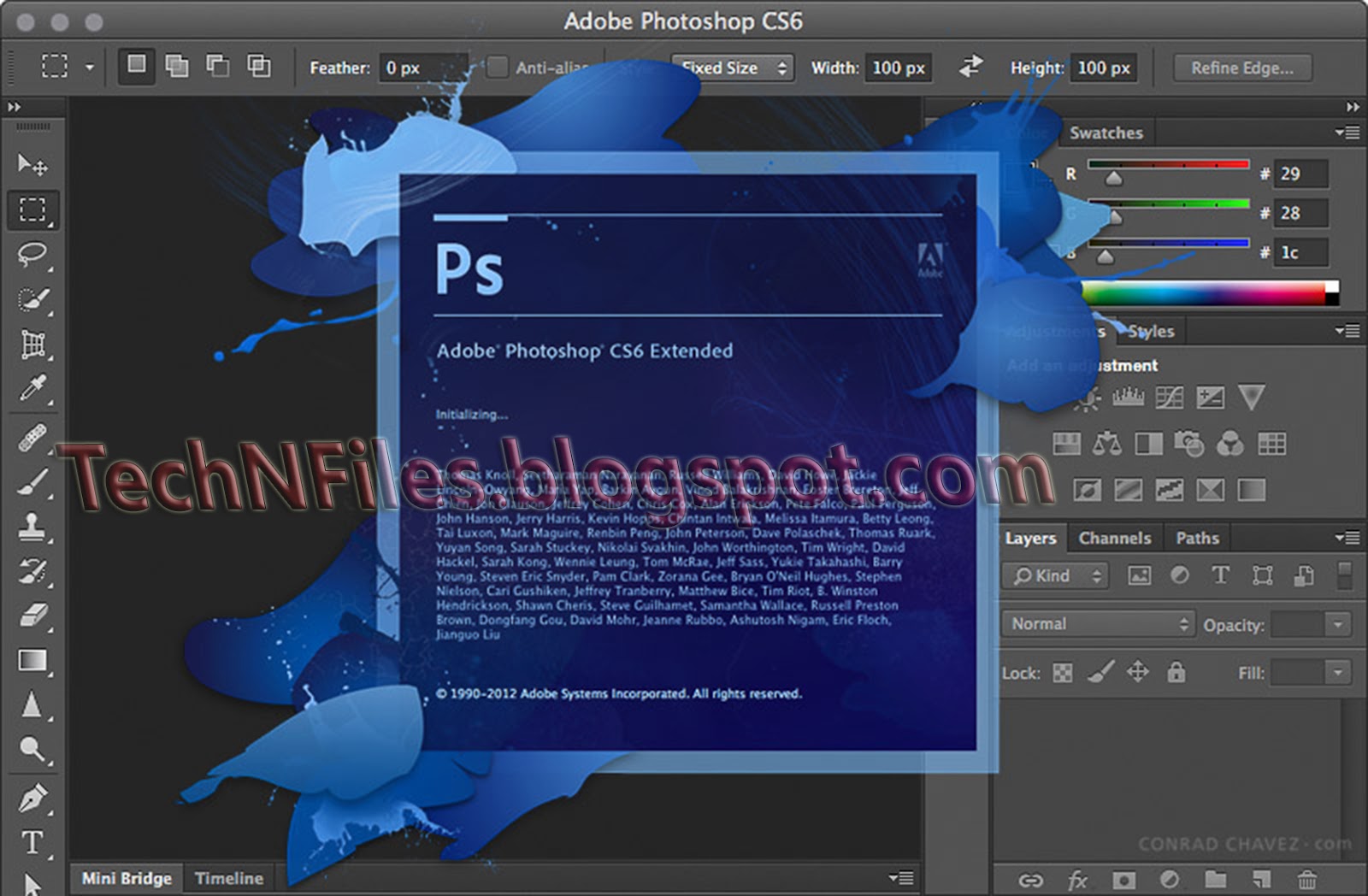Select the Quick Selection tool
The width and height of the screenshot is (1368, 896).
click(x=32, y=299)
